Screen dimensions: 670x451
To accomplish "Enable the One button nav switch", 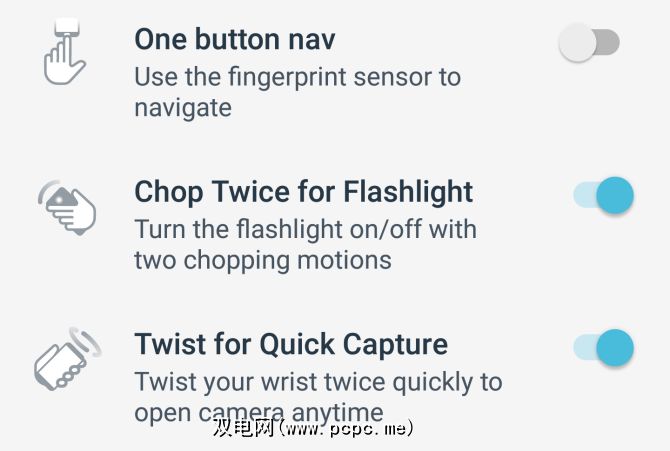I will point(590,43).
